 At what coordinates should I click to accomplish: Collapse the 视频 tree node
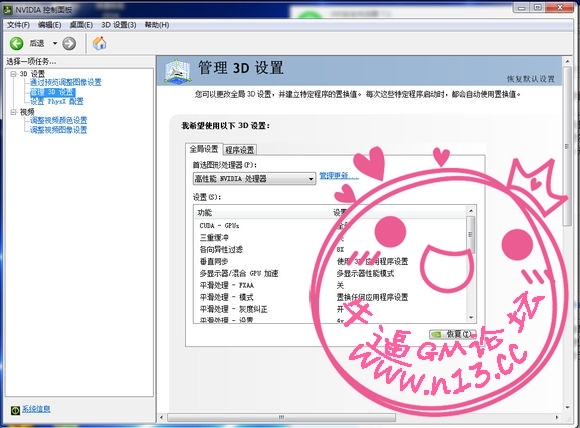click(x=13, y=112)
